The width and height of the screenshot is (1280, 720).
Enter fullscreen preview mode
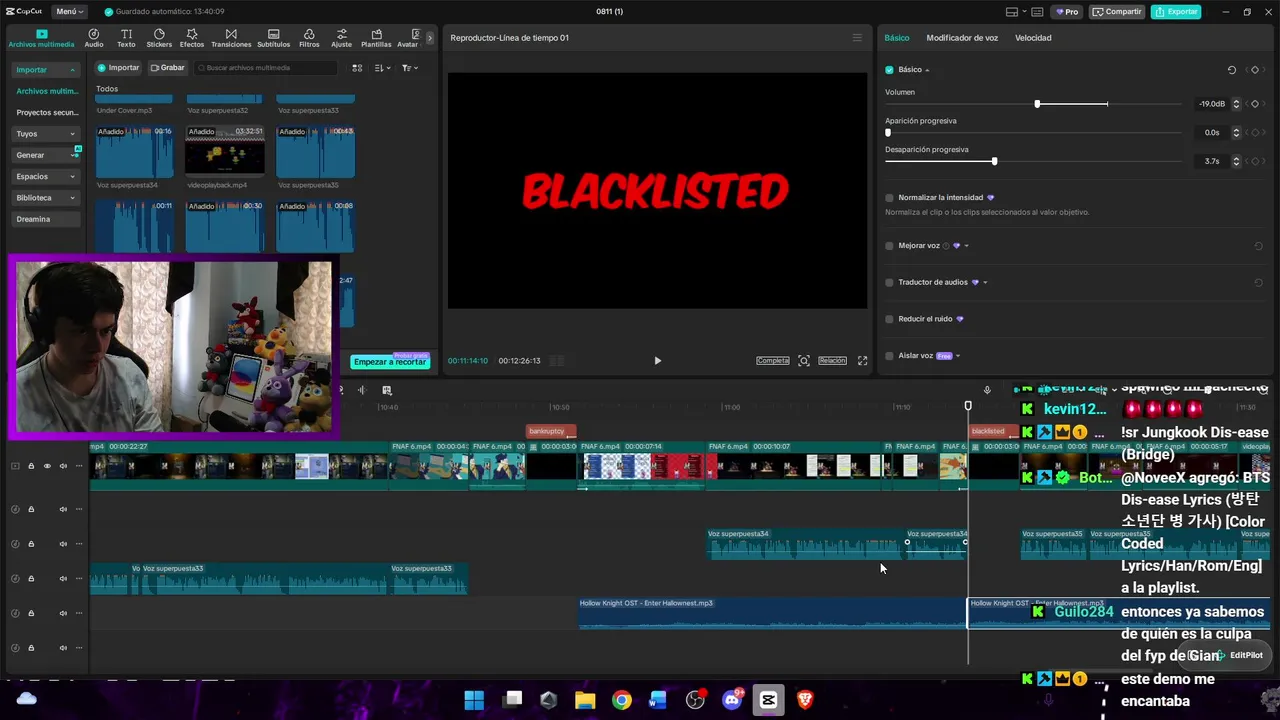[862, 361]
